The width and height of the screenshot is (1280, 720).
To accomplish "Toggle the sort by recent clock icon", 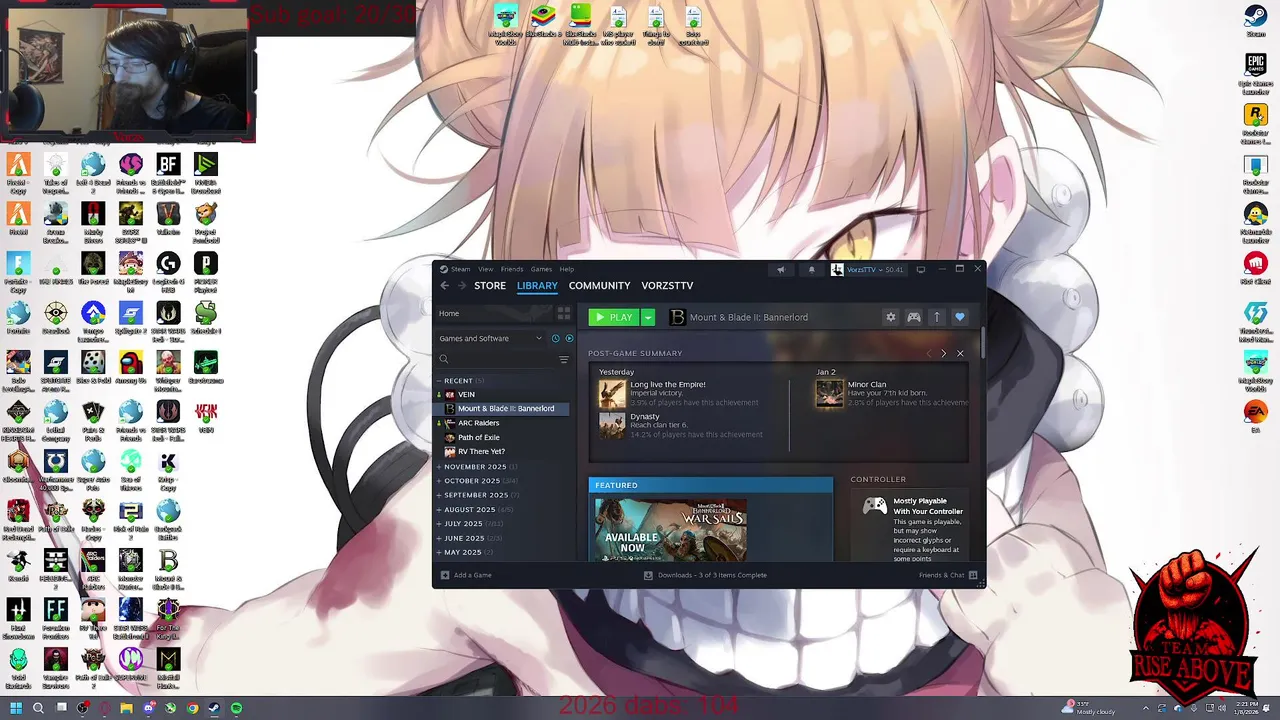I will pos(556,338).
